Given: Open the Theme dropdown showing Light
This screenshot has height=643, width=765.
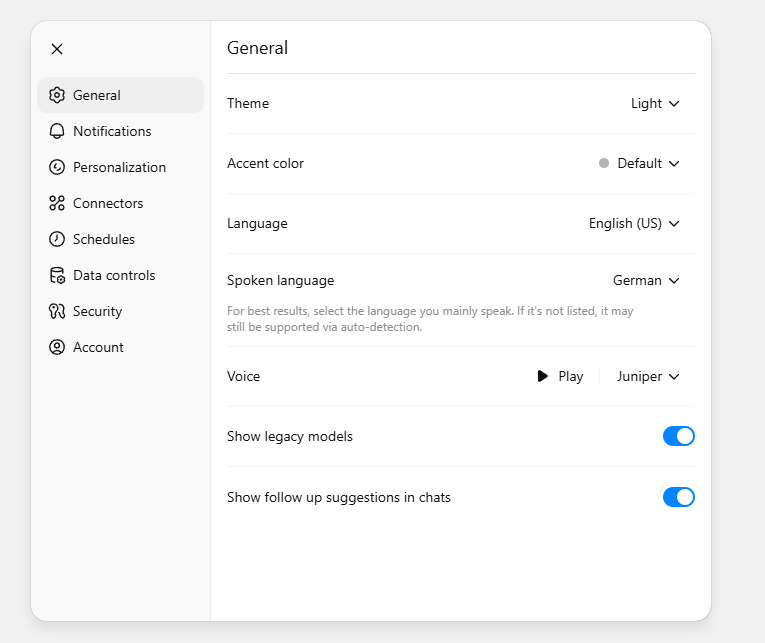Looking at the screenshot, I should pos(655,103).
